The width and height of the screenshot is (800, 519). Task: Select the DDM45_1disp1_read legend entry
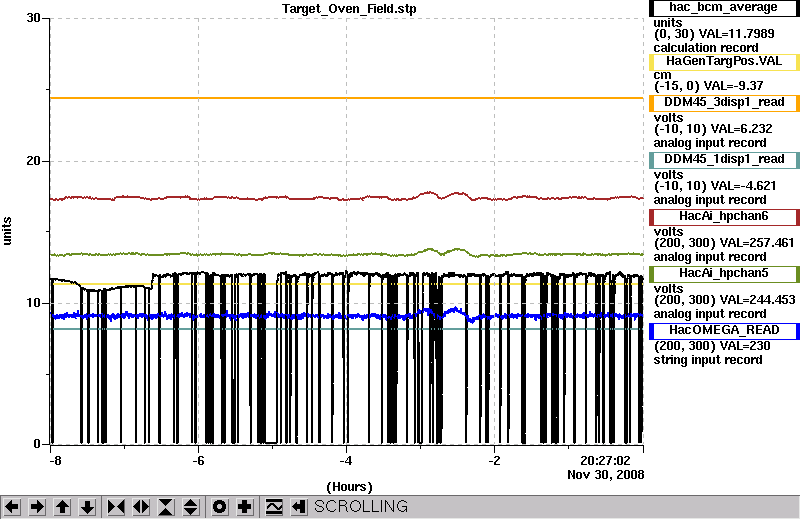pos(723,160)
